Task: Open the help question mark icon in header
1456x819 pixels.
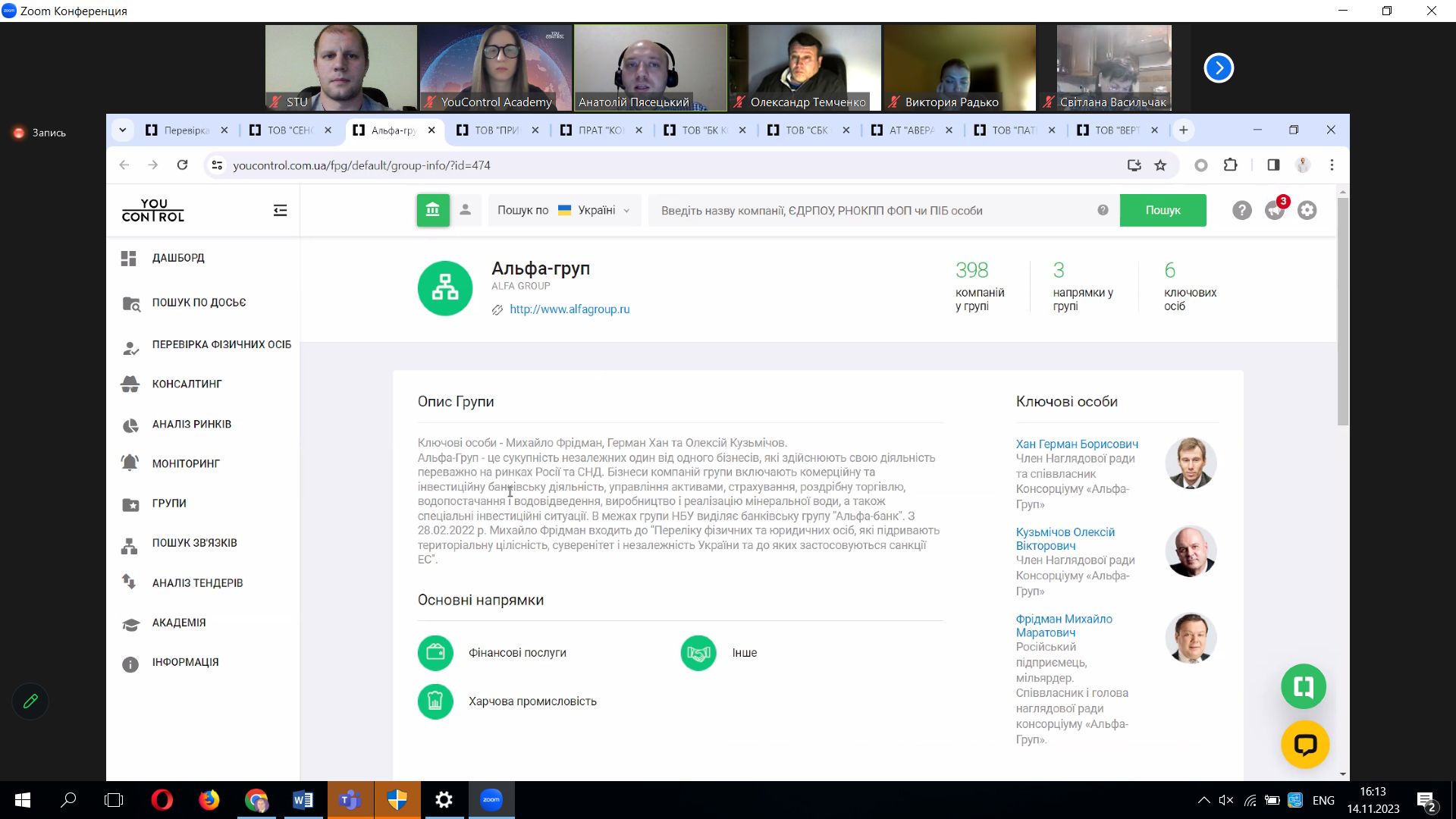Action: pyautogui.click(x=1241, y=211)
